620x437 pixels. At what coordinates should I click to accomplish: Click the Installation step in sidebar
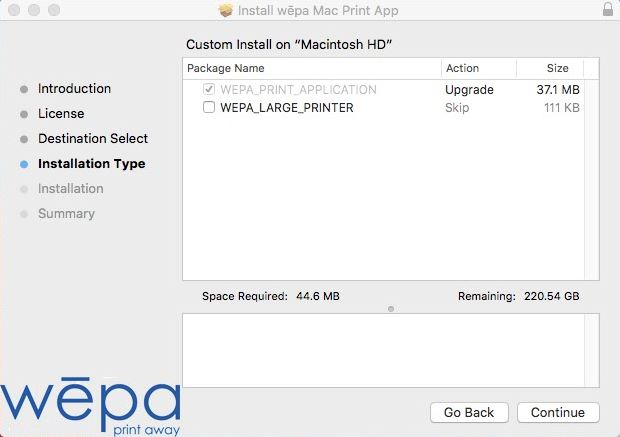point(71,189)
